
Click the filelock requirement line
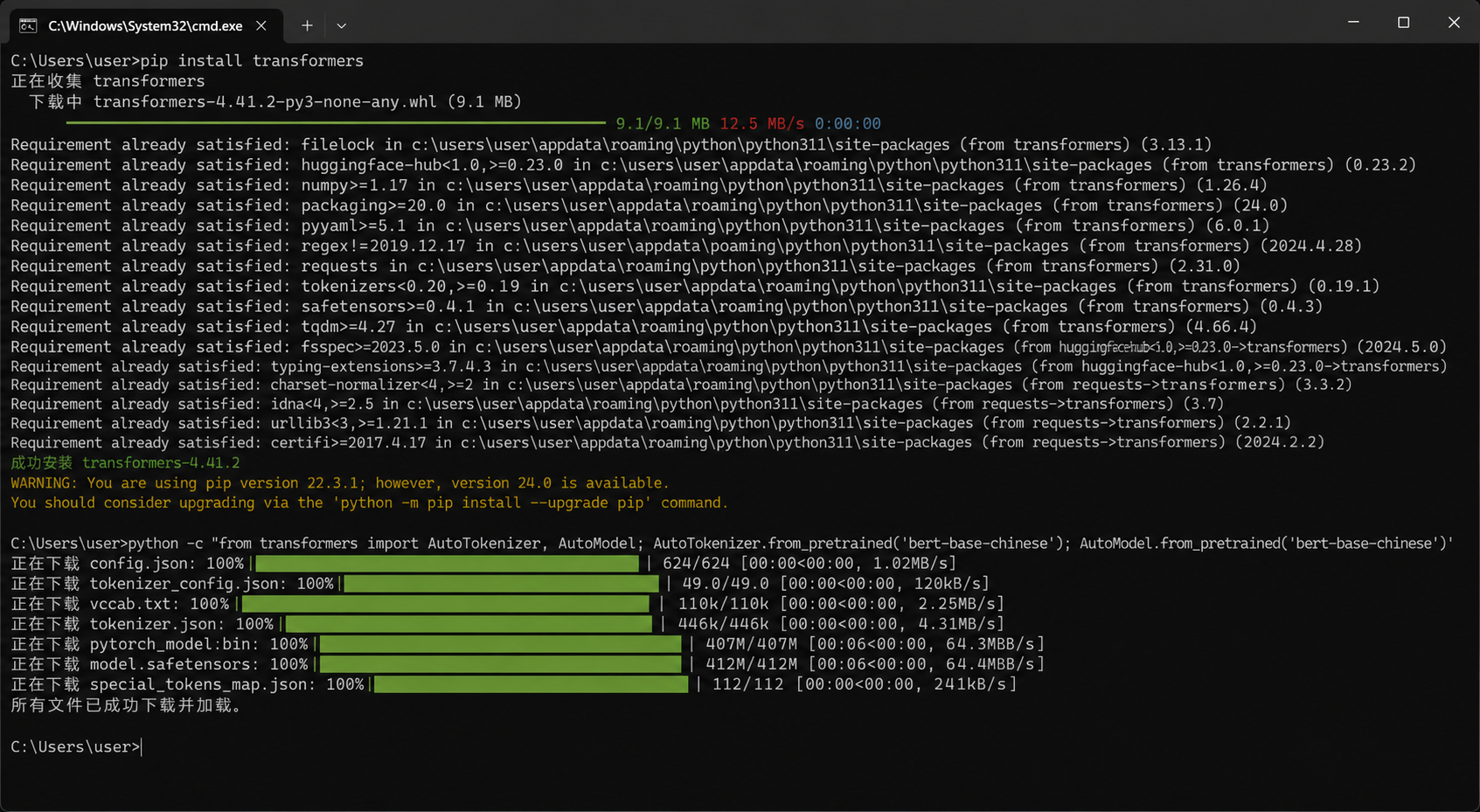[x=611, y=144]
